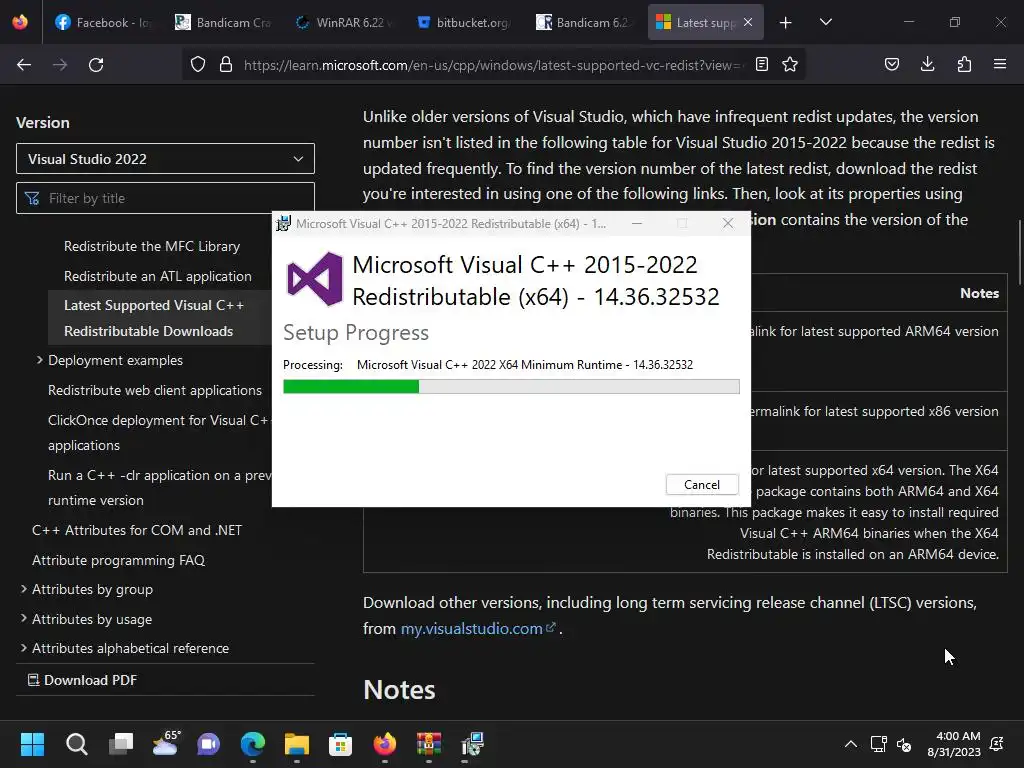Open the muted volume tray icon

tap(904, 744)
